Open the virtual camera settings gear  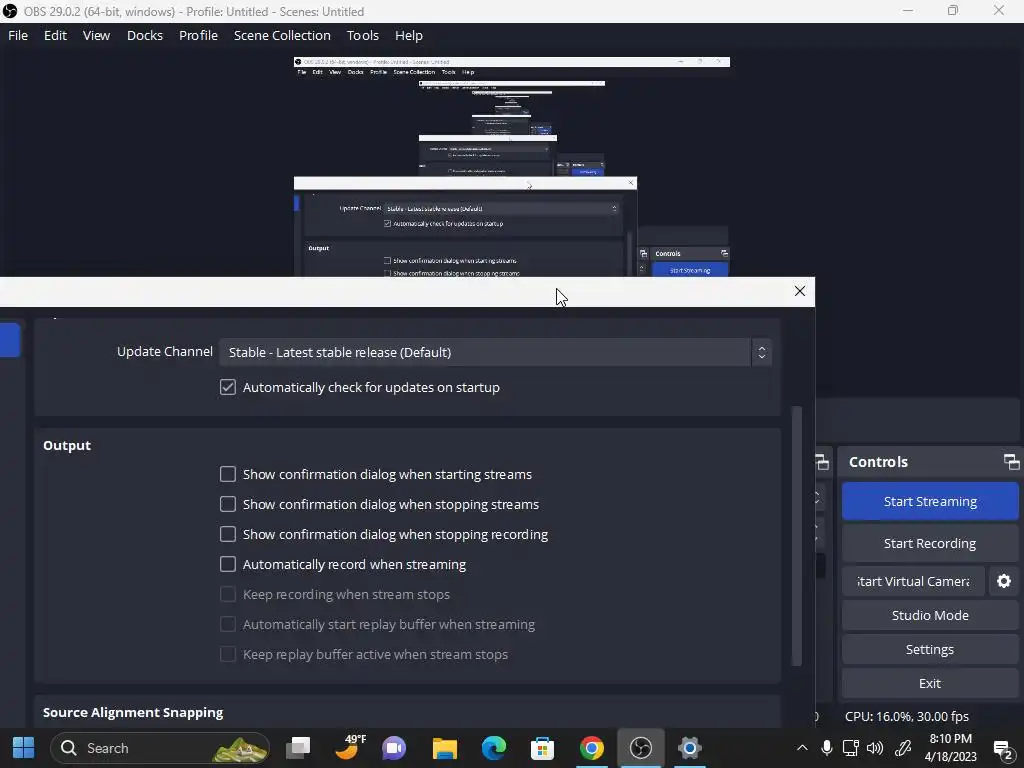pos(1004,581)
